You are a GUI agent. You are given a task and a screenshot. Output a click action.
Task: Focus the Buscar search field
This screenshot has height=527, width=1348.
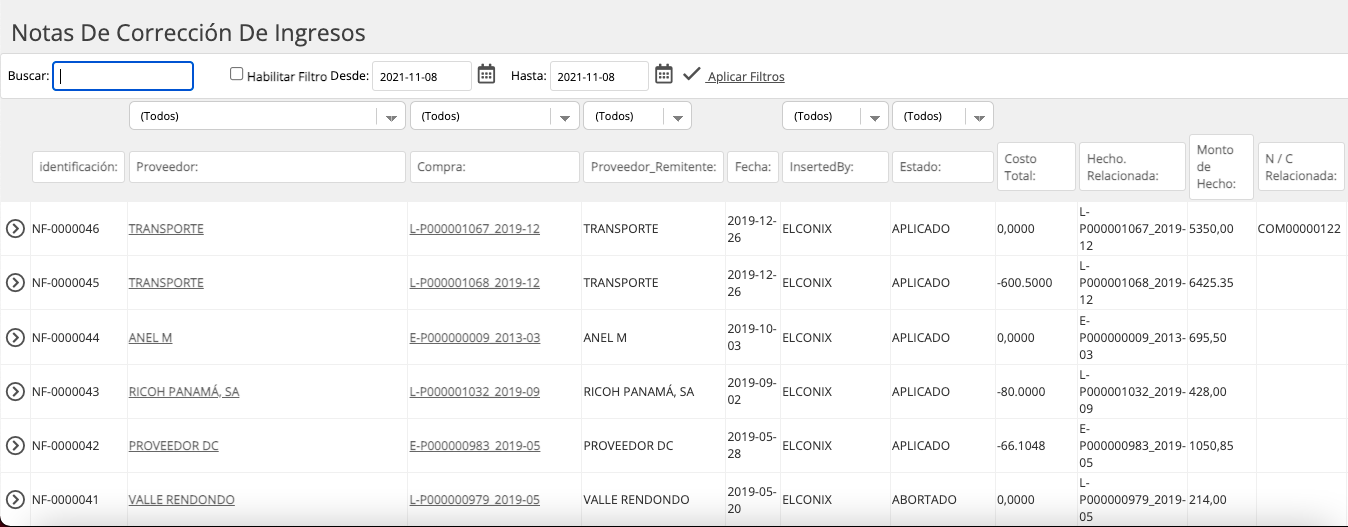click(x=123, y=76)
